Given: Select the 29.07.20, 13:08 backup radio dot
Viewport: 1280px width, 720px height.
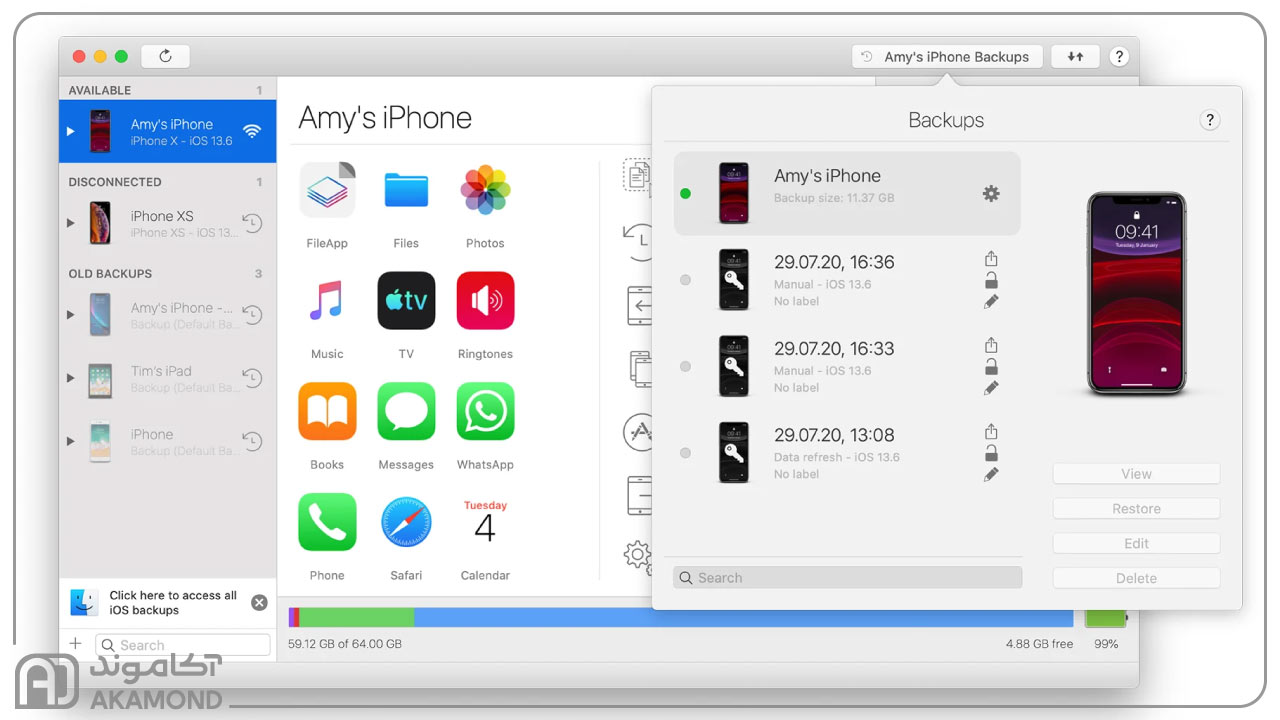Looking at the screenshot, I should (685, 453).
